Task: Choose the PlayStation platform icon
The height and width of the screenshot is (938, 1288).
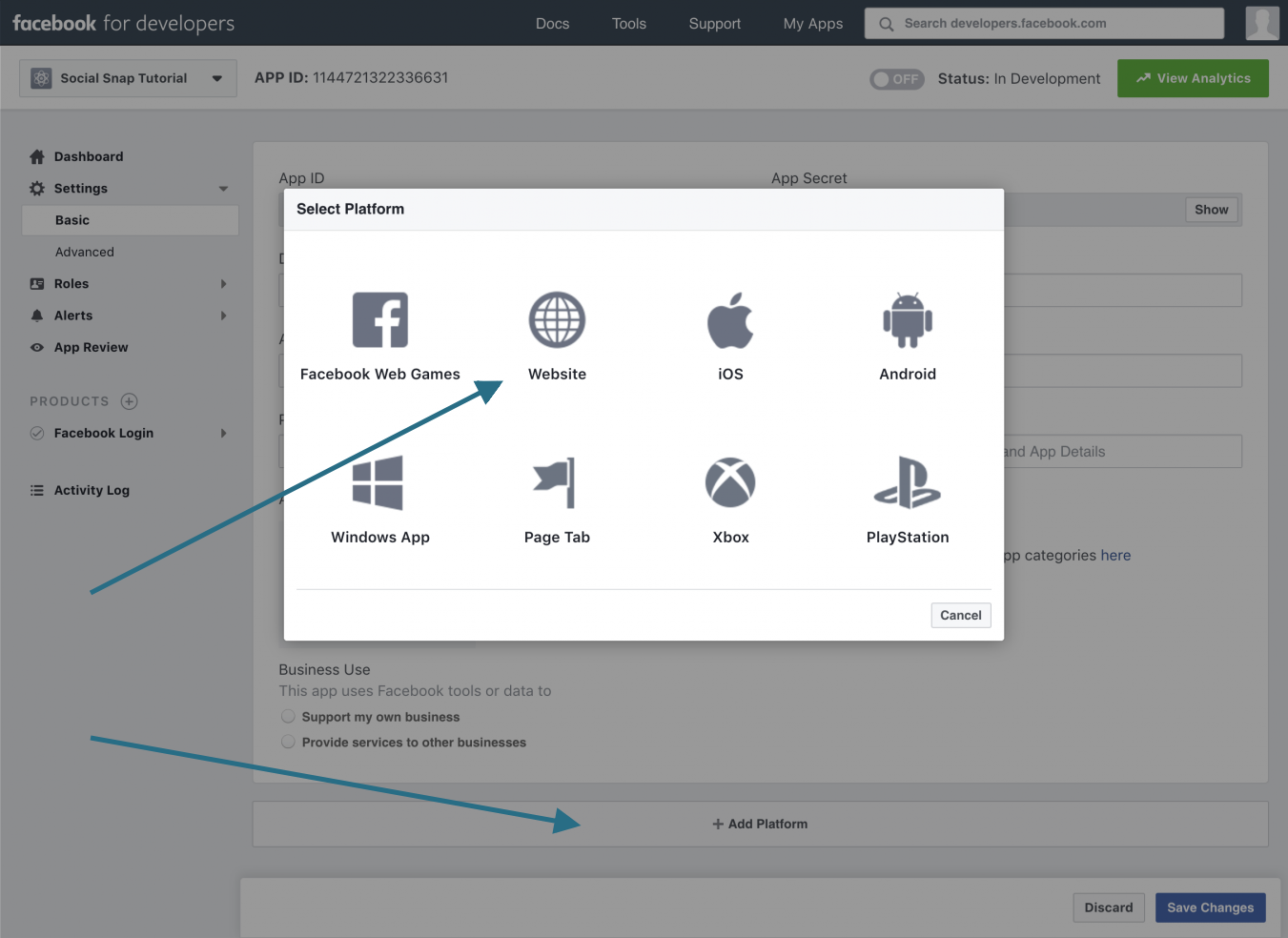Action: pos(907,482)
